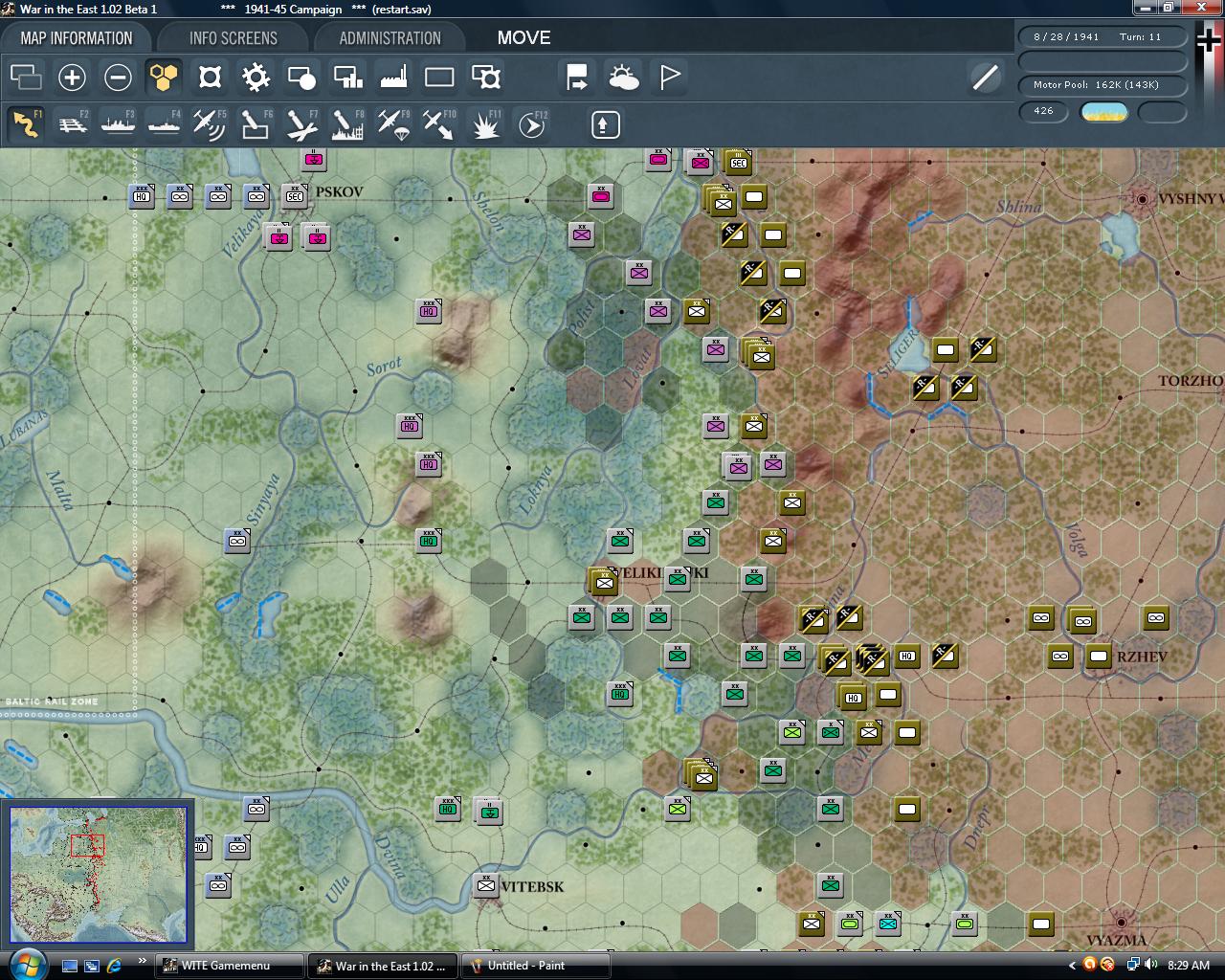Click VYAZMA city marker
Screen dimensions: 1225x980
pos(1121,923)
